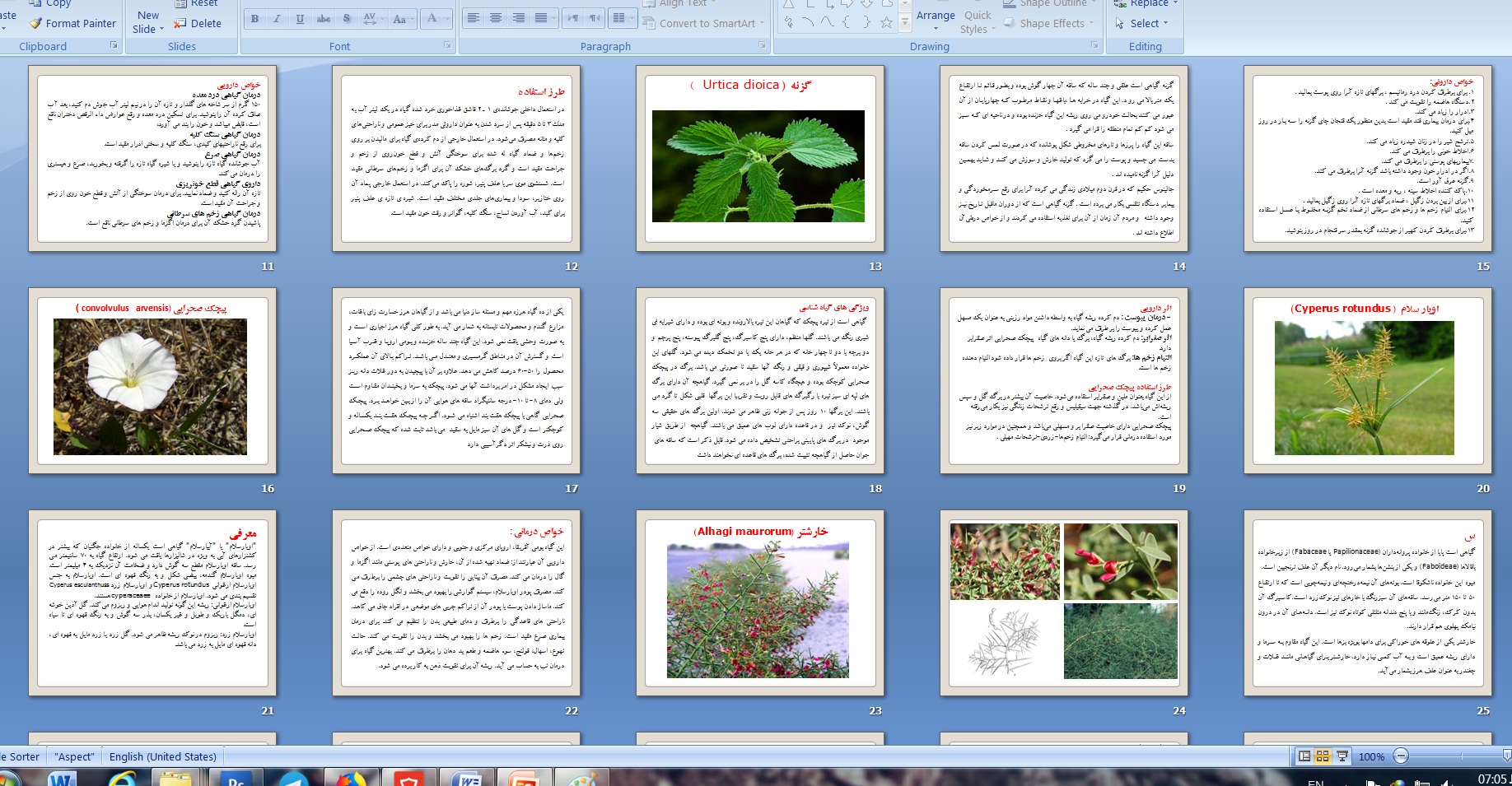Delete the selected slide with Delete button
Image resolution: width=1512 pixels, height=786 pixels.
click(x=198, y=24)
